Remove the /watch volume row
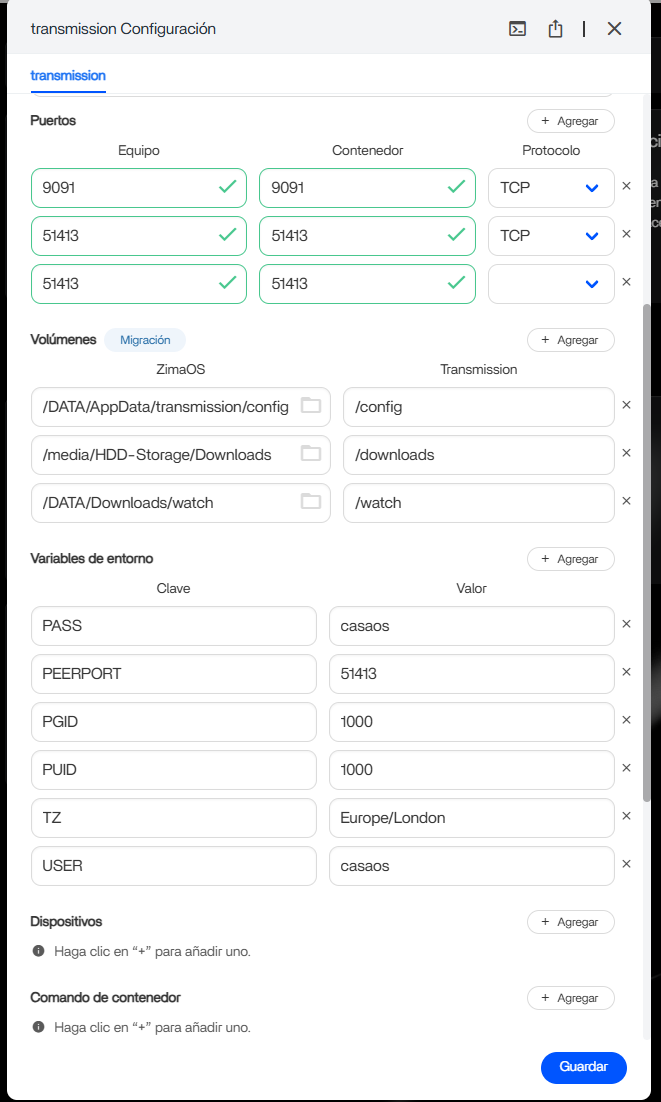This screenshot has height=1102, width=661. (627, 502)
